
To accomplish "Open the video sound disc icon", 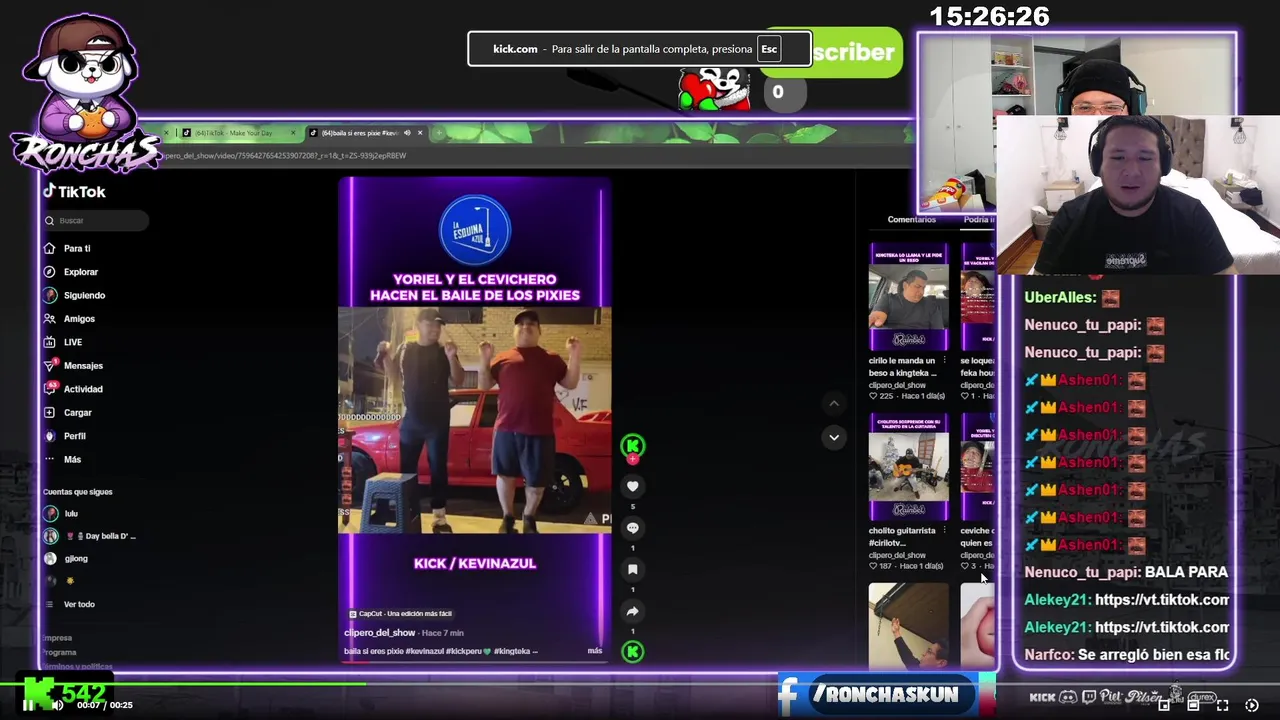I will click(x=632, y=652).
